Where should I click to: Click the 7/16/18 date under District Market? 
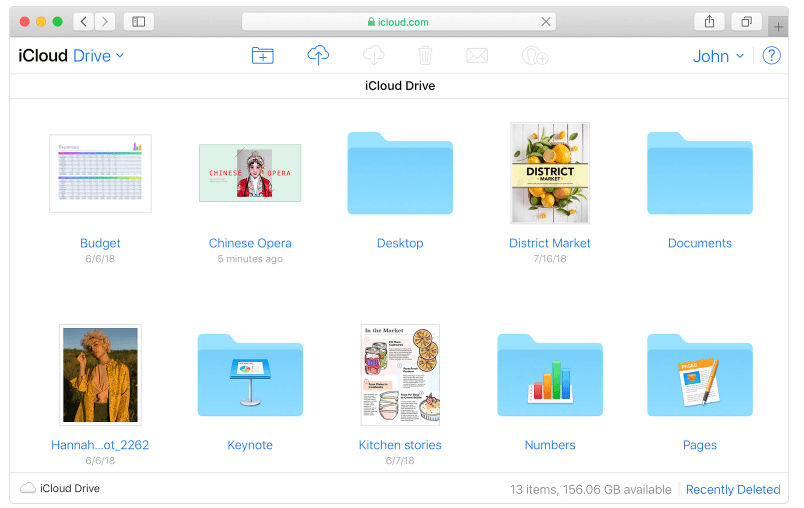click(550, 259)
